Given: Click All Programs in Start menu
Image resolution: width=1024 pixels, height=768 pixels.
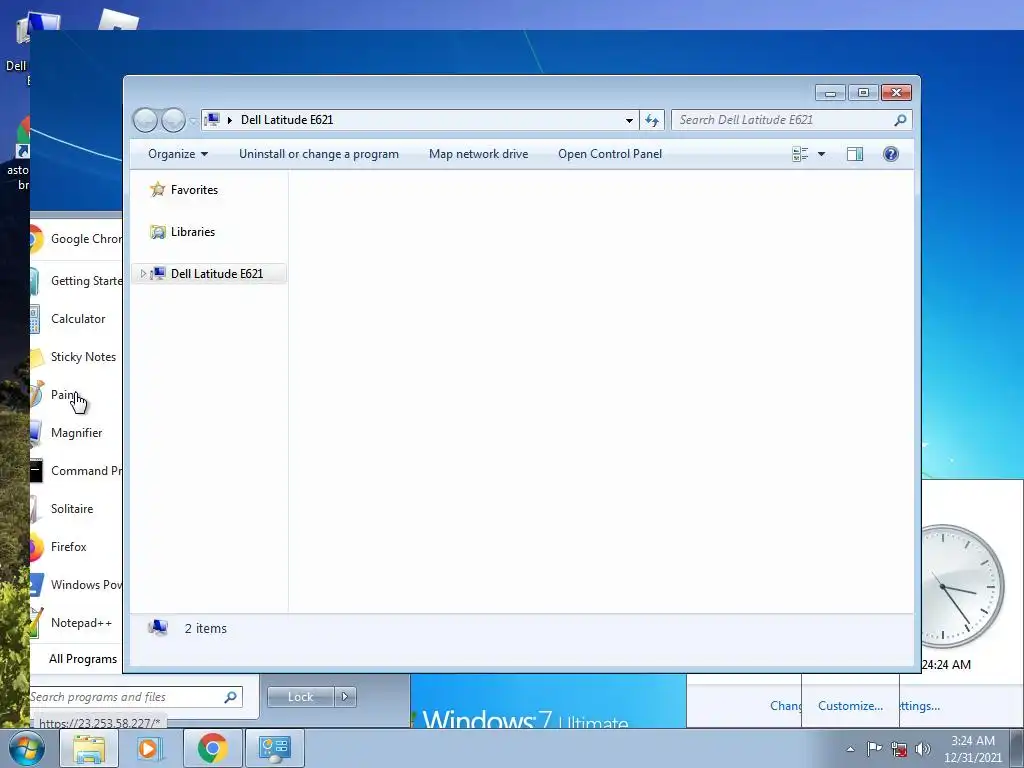Looking at the screenshot, I should point(83,659).
